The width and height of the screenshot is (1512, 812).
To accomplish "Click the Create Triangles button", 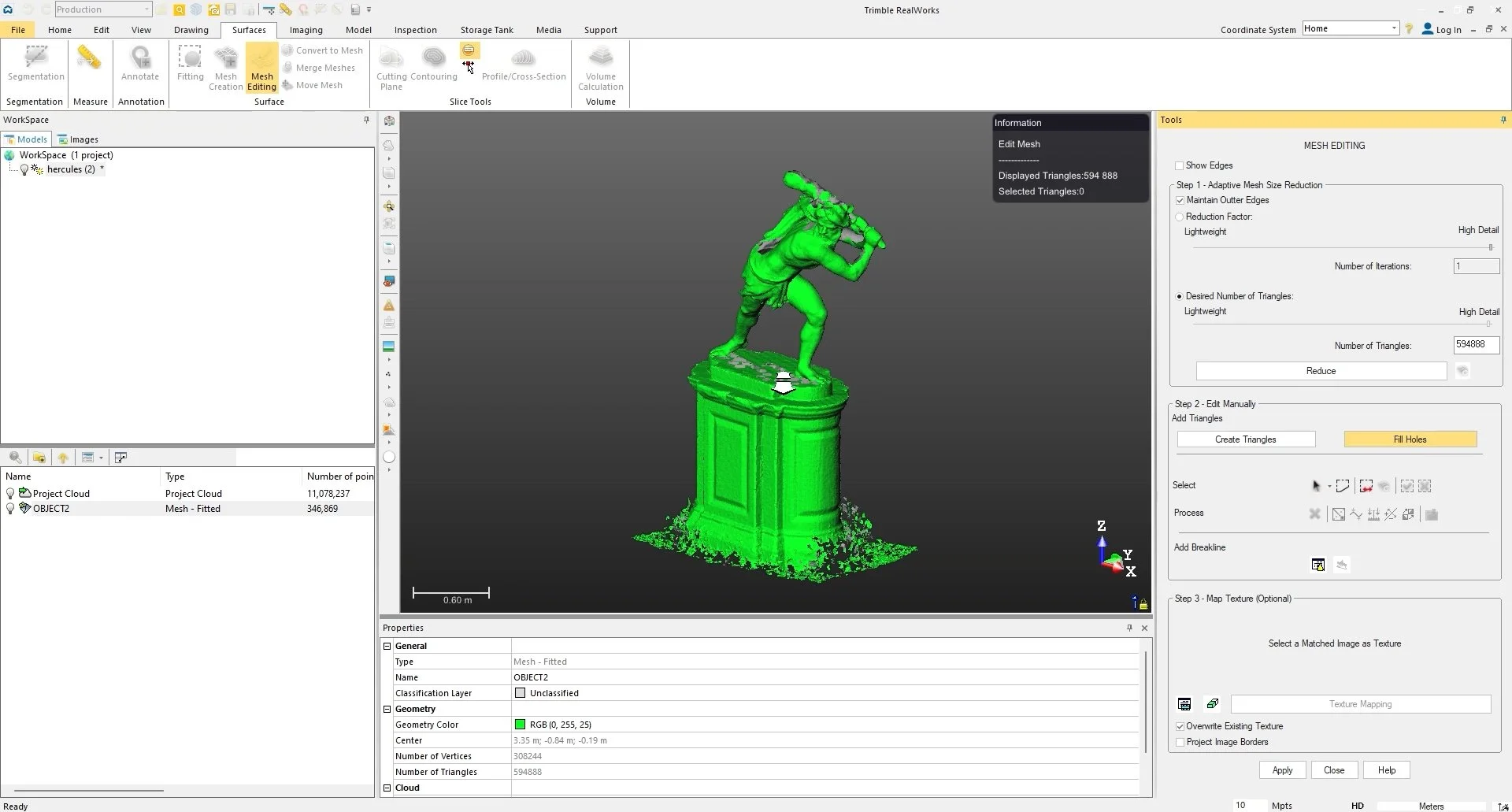I will [1246, 439].
